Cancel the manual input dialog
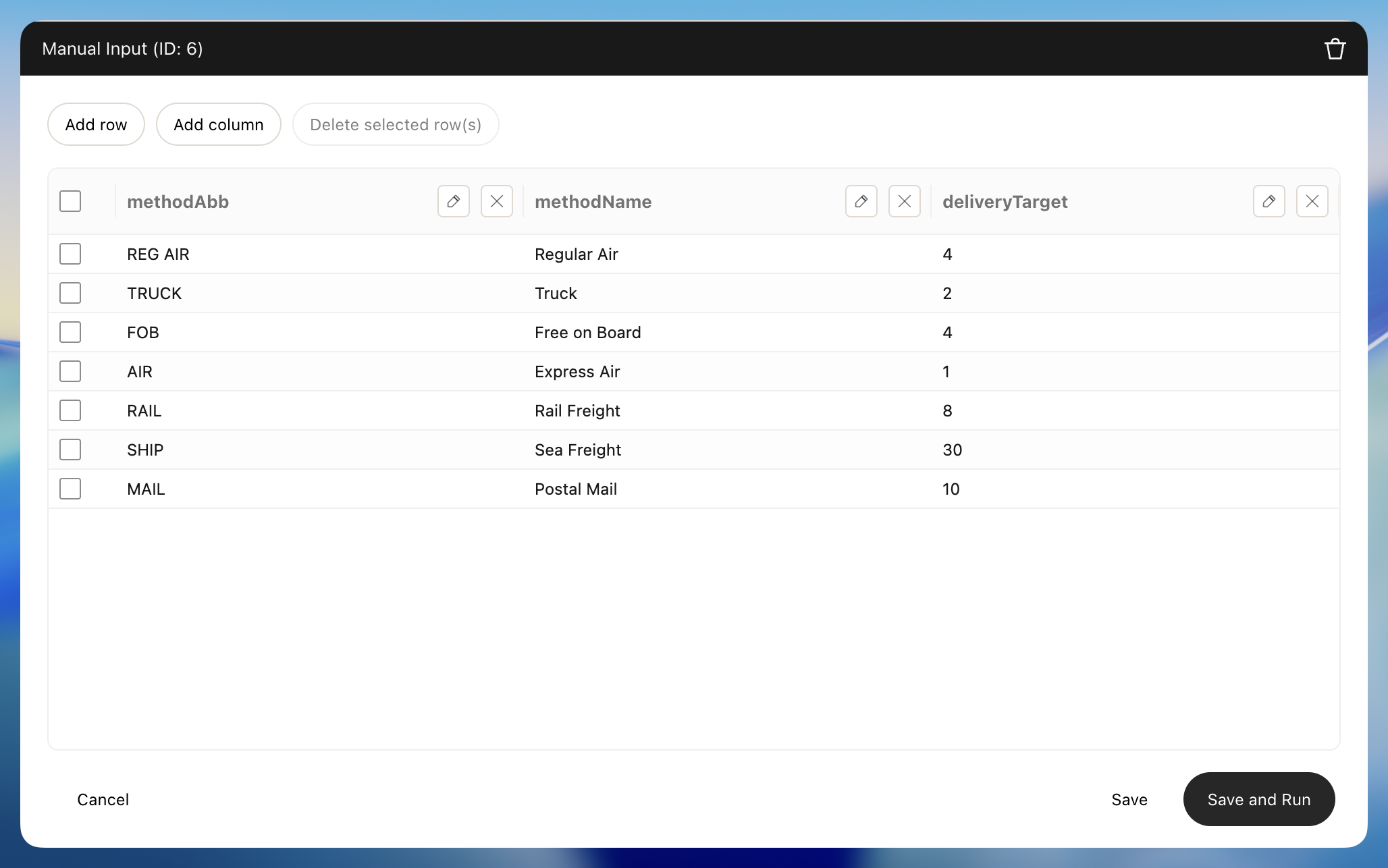The height and width of the screenshot is (868, 1388). click(x=103, y=799)
